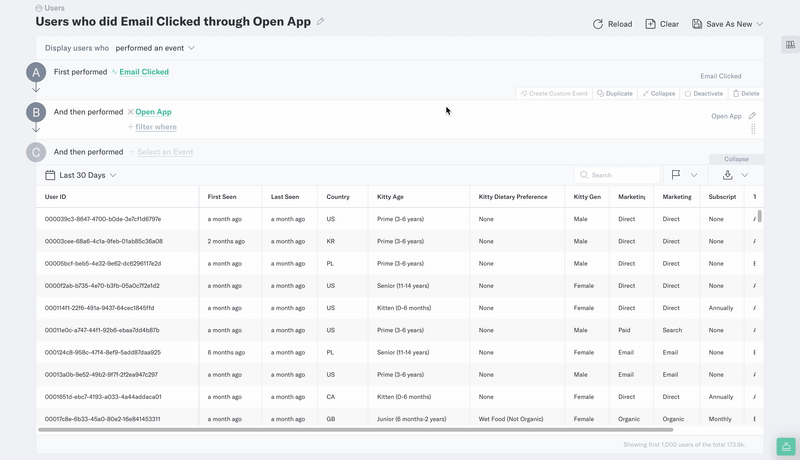Click the 'Monthly' subscription cell
The image size is (800, 460).
720,419
